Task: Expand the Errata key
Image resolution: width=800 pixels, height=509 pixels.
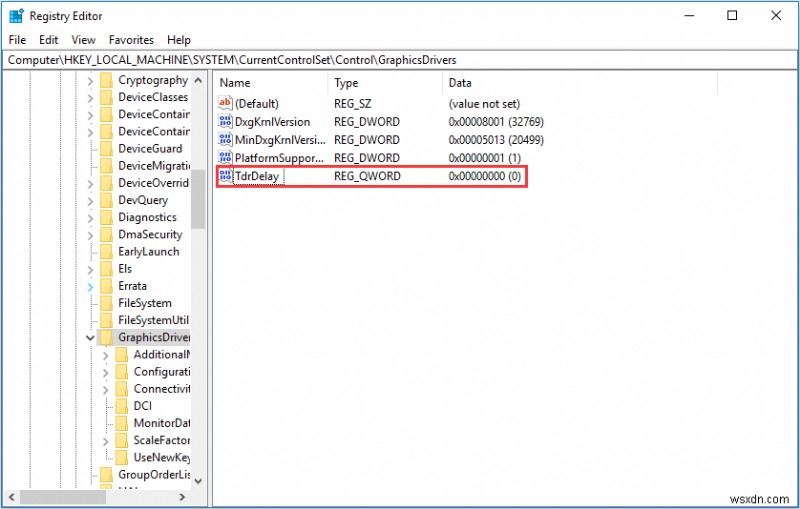Action: [90, 287]
